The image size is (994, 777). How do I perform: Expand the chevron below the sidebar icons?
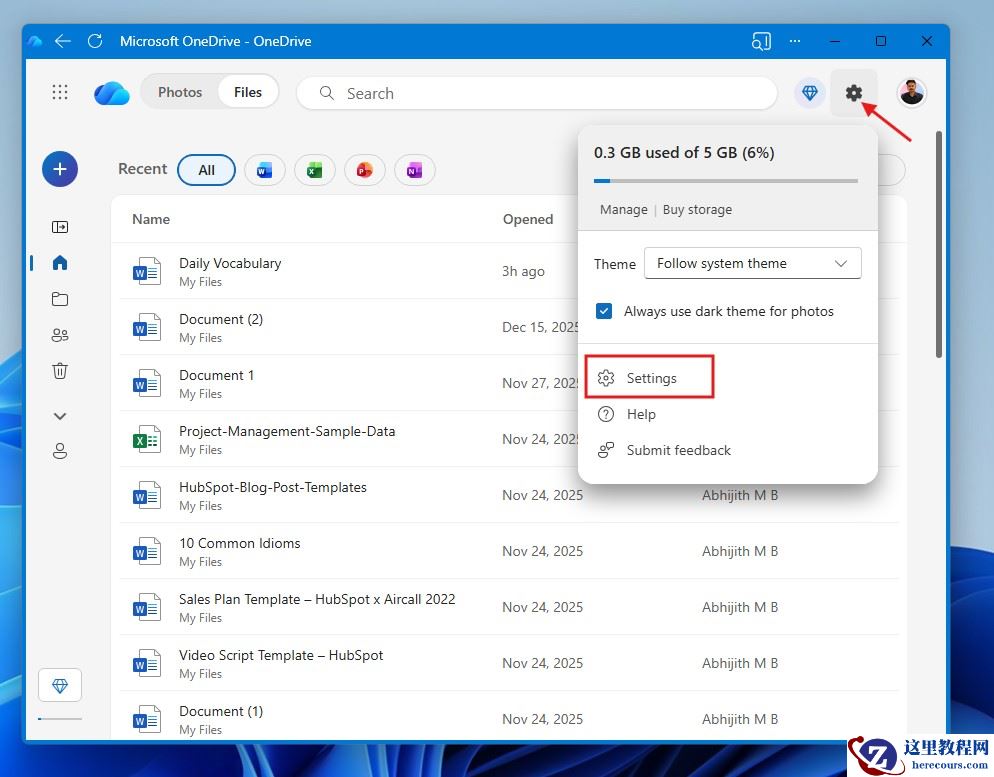click(x=60, y=415)
